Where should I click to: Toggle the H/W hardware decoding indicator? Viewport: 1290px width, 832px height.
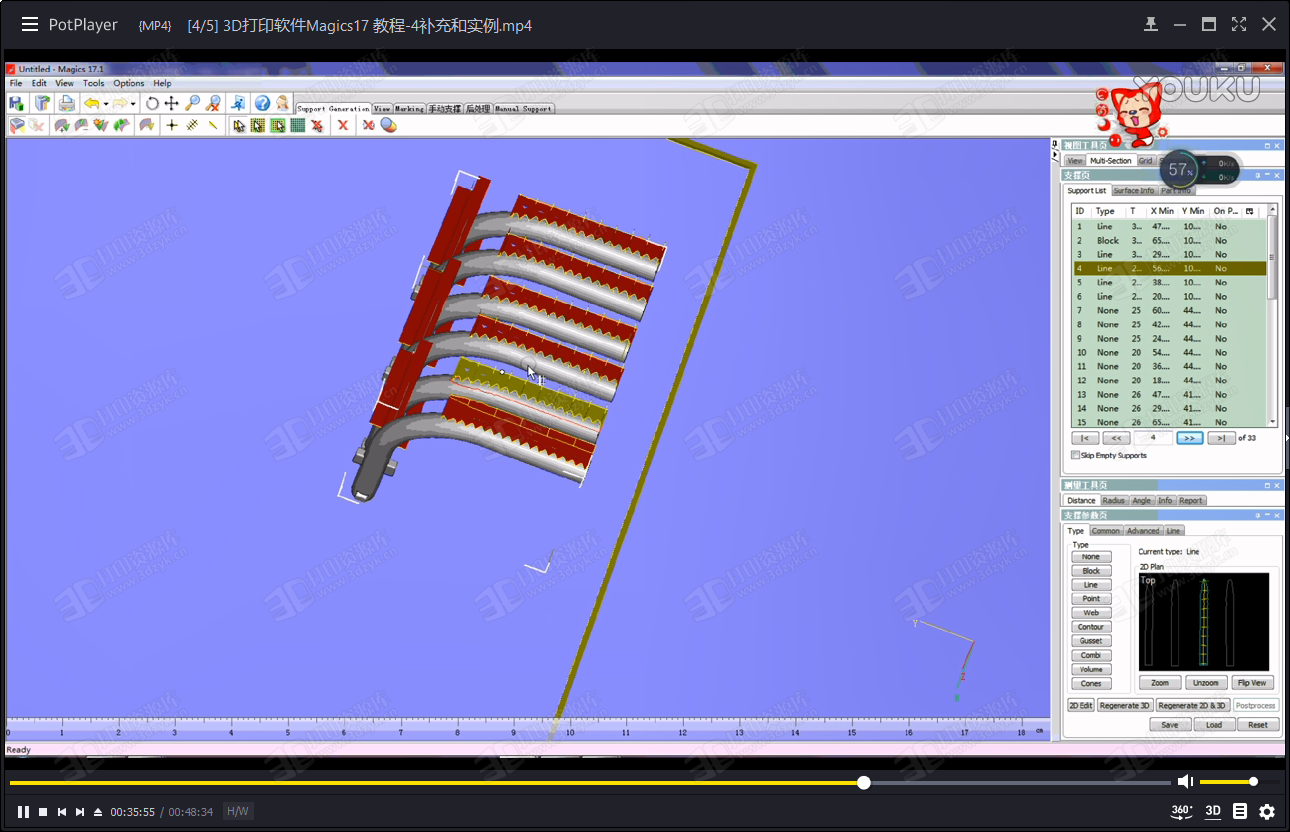pyautogui.click(x=237, y=811)
